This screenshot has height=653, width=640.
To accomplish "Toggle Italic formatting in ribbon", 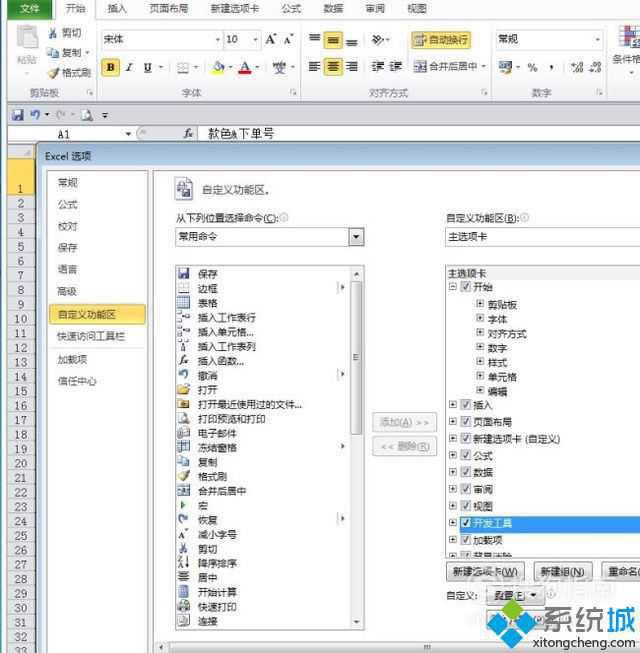I will pyautogui.click(x=129, y=67).
